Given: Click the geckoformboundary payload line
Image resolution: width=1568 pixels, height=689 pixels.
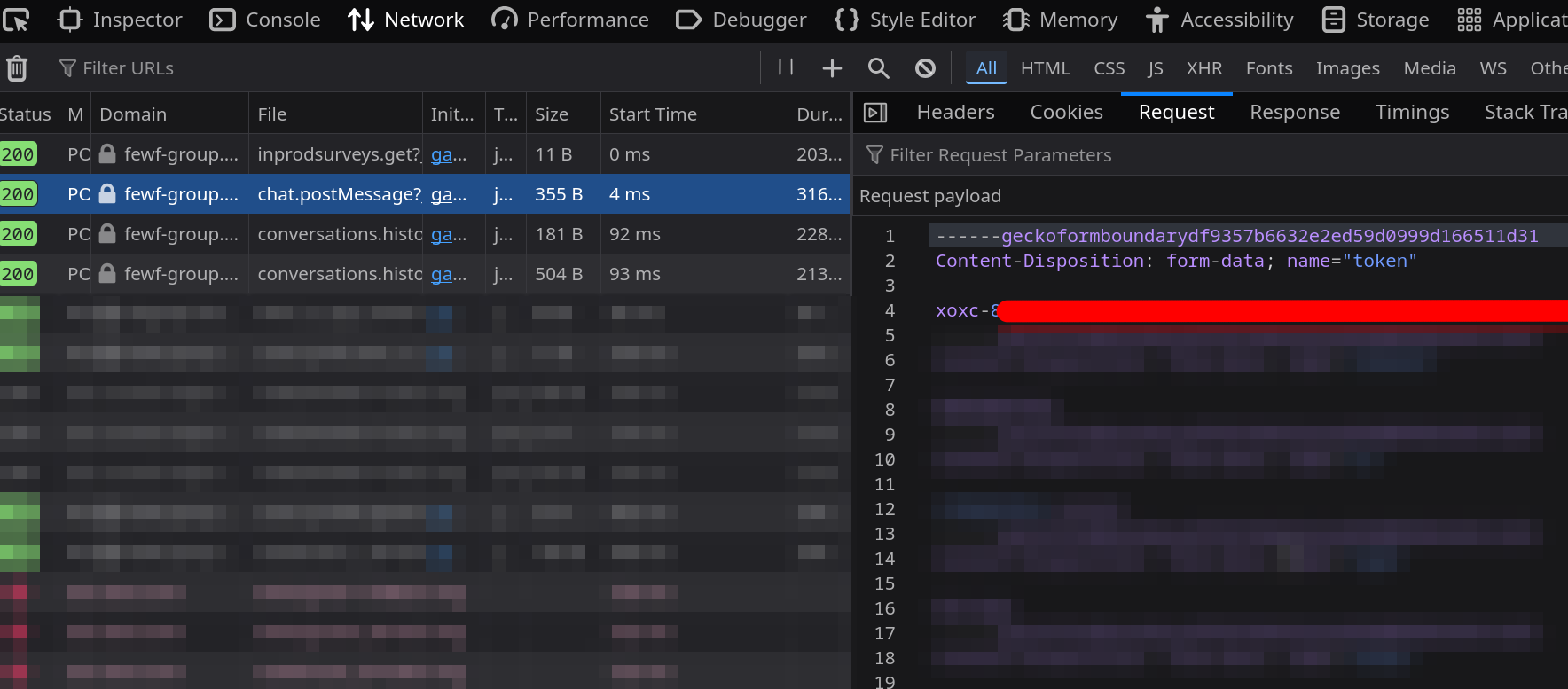Looking at the screenshot, I should click(1237, 236).
